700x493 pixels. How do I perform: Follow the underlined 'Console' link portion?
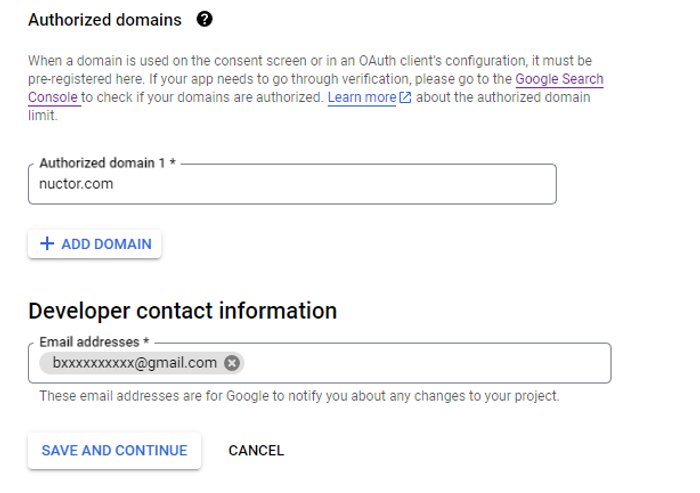coord(53,97)
